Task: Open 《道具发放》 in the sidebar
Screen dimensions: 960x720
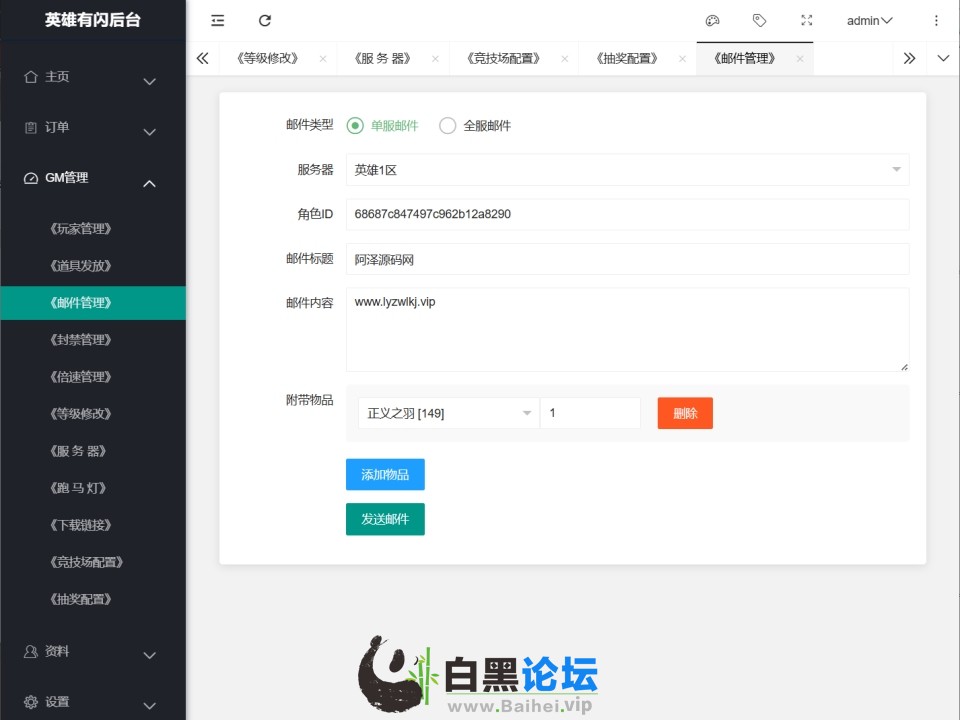Action: pyautogui.click(x=93, y=266)
